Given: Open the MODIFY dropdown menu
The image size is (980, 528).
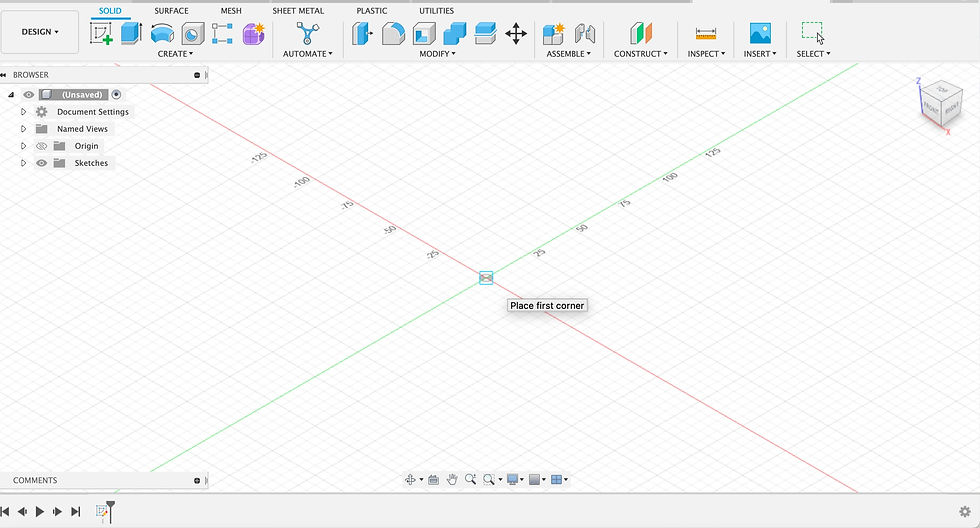Looking at the screenshot, I should [438, 54].
